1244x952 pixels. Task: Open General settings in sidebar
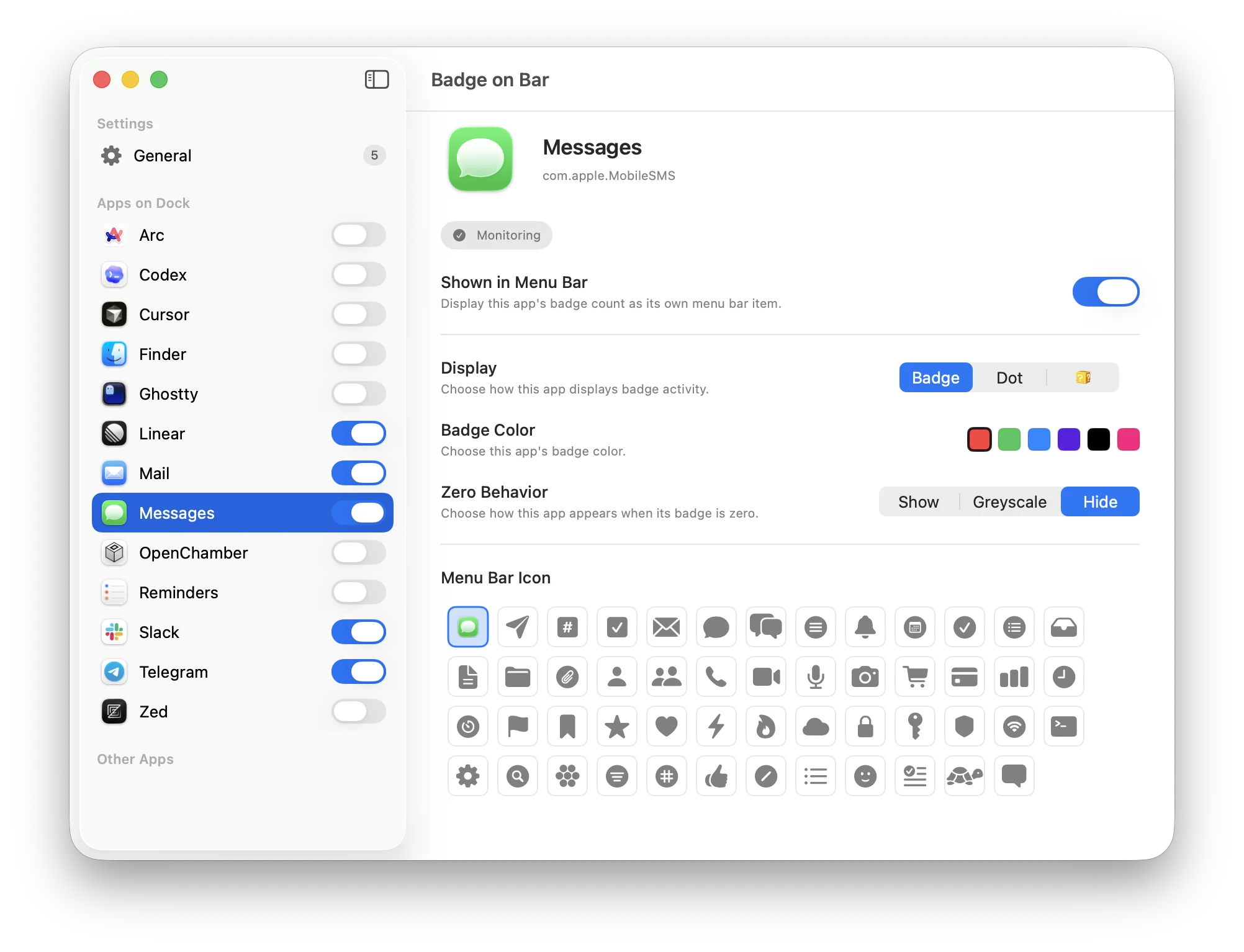tap(243, 155)
